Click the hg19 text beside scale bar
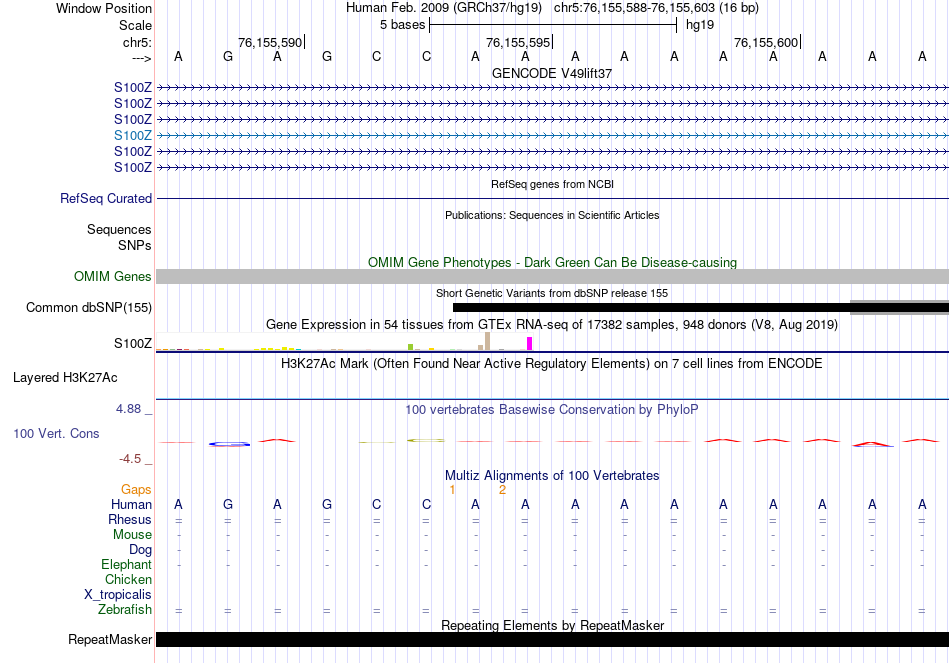 tap(700, 25)
